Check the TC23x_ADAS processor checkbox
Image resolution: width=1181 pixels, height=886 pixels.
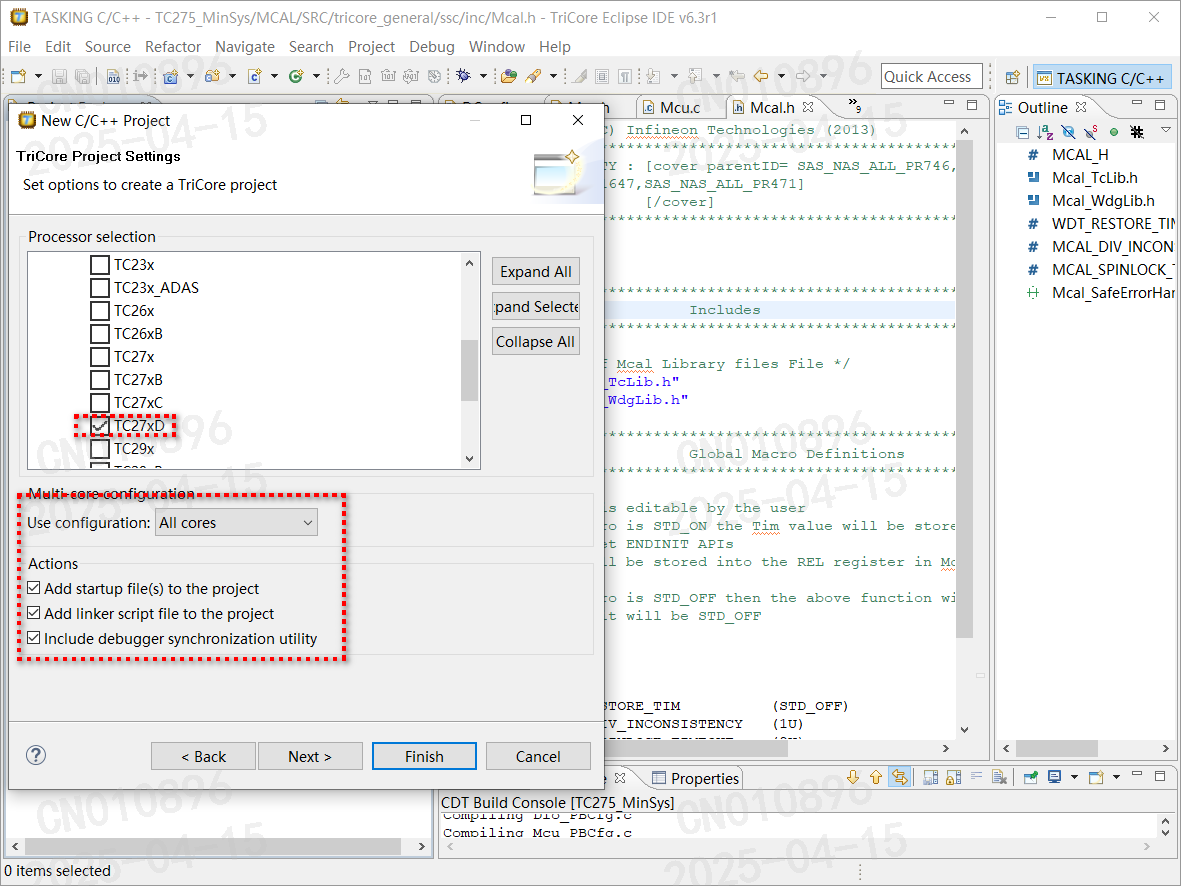tap(99, 288)
